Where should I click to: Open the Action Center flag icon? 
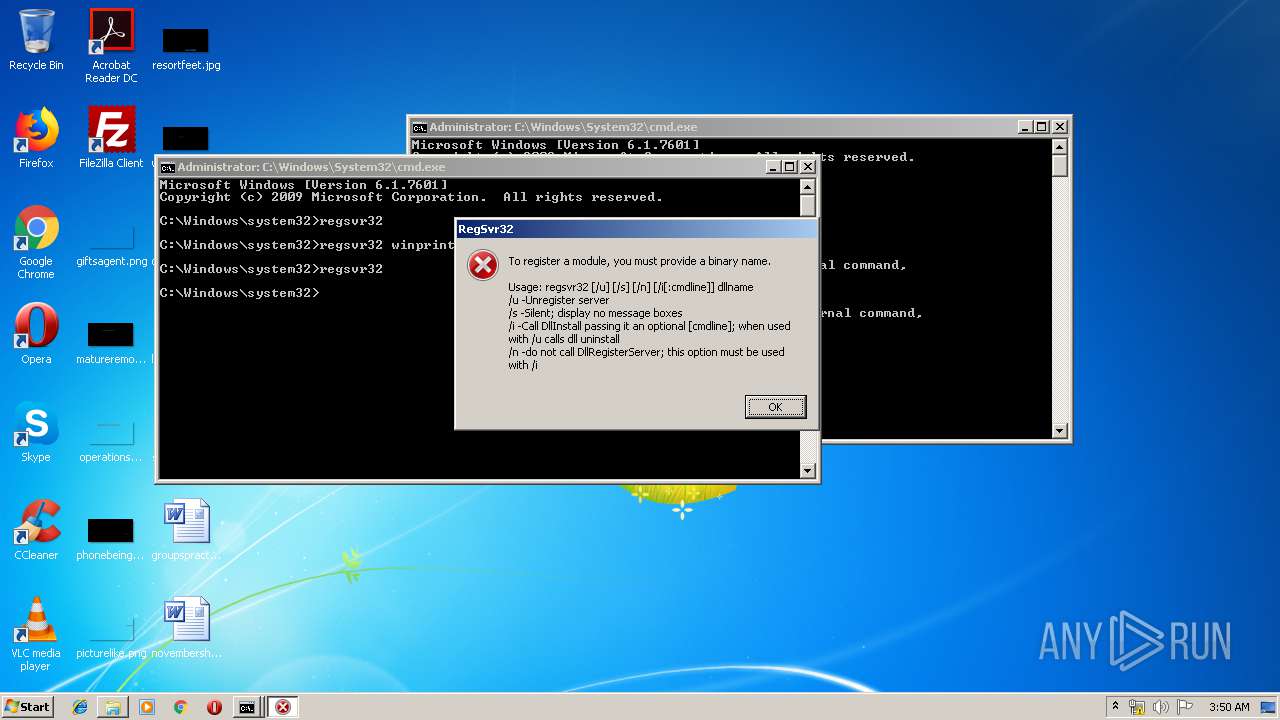1185,707
